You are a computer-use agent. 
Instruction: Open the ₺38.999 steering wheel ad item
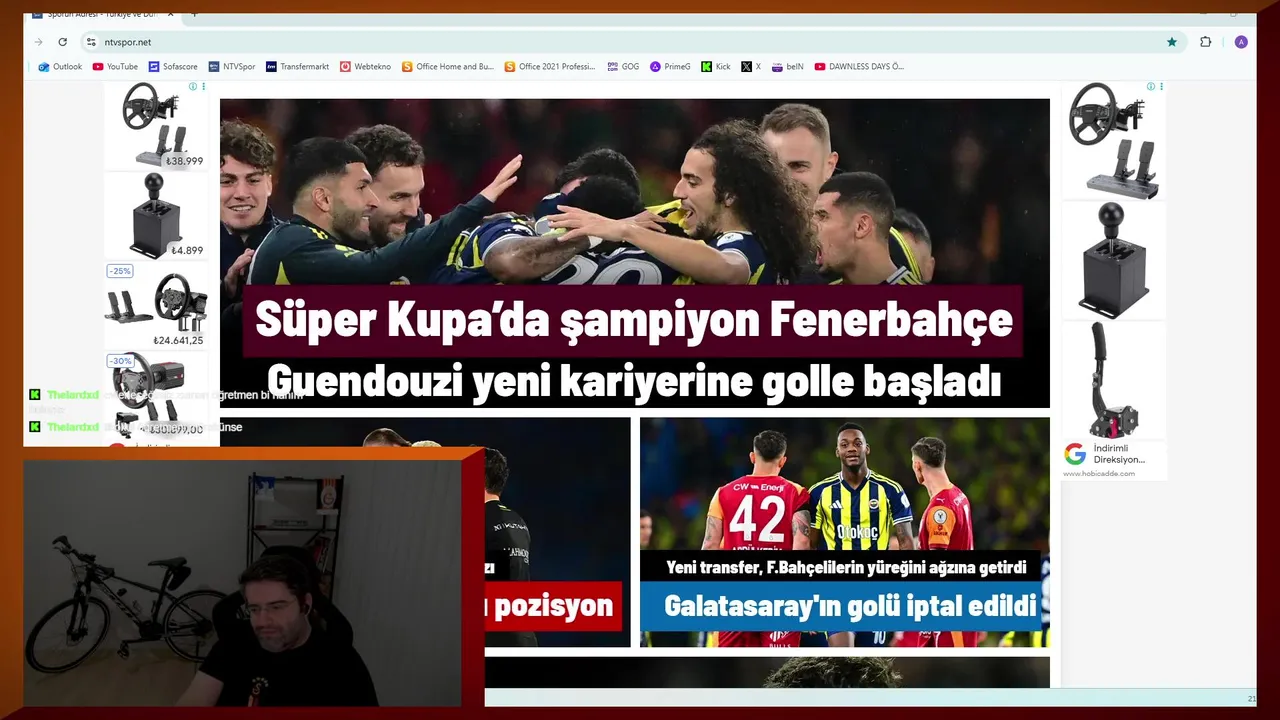coord(156,125)
